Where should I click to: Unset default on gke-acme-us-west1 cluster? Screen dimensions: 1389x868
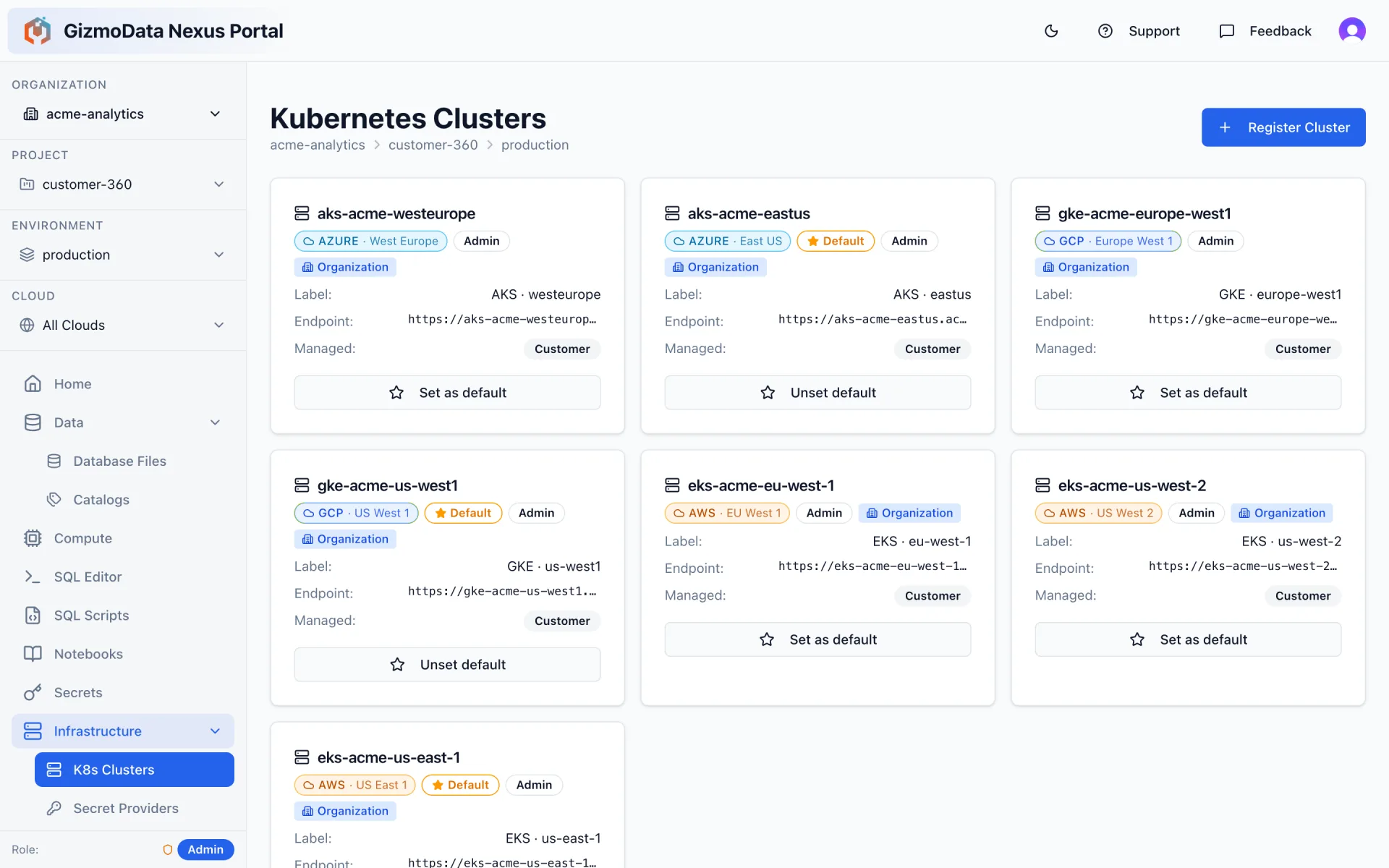(x=447, y=665)
